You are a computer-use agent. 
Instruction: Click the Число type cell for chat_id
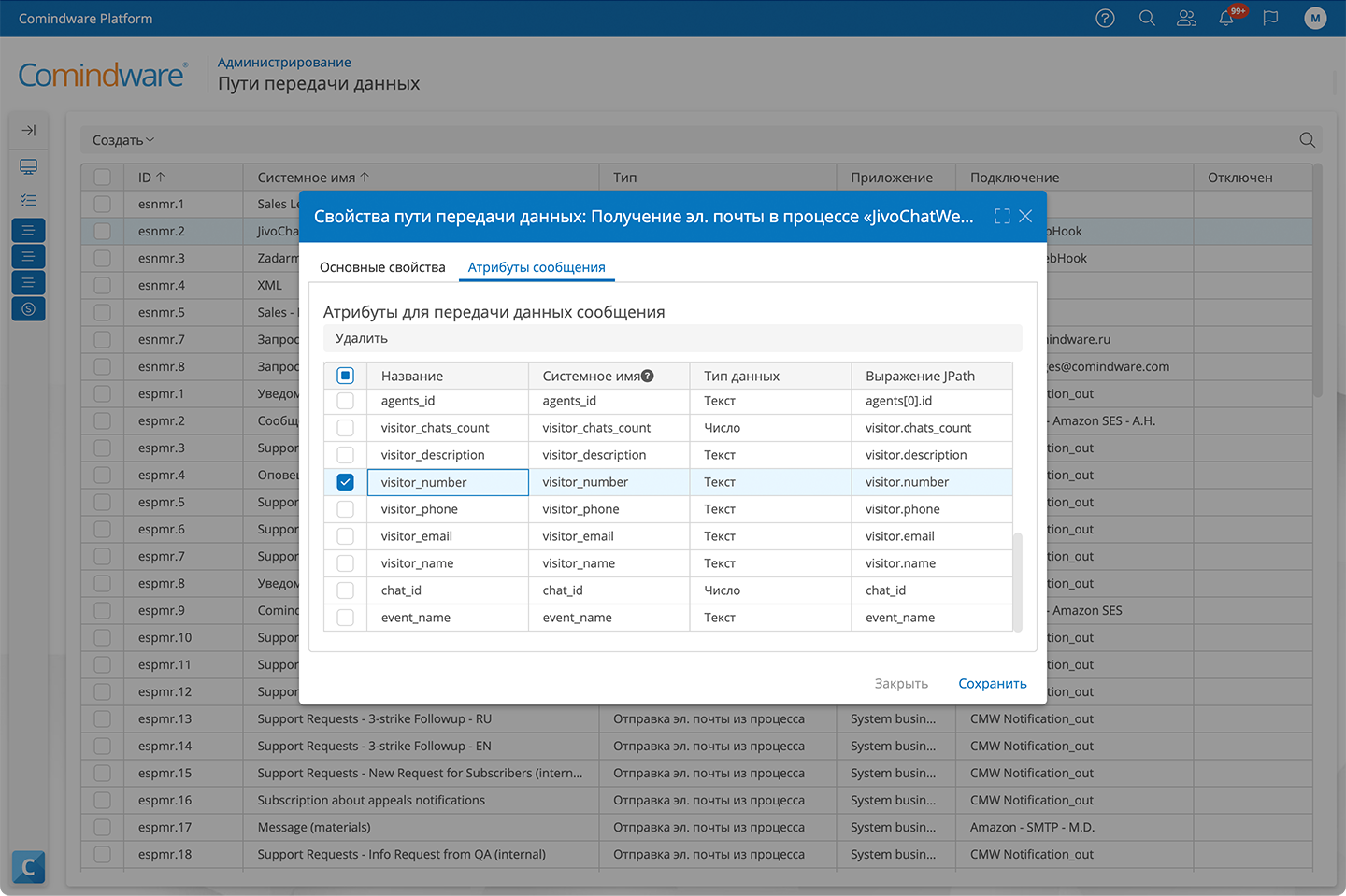[770, 590]
